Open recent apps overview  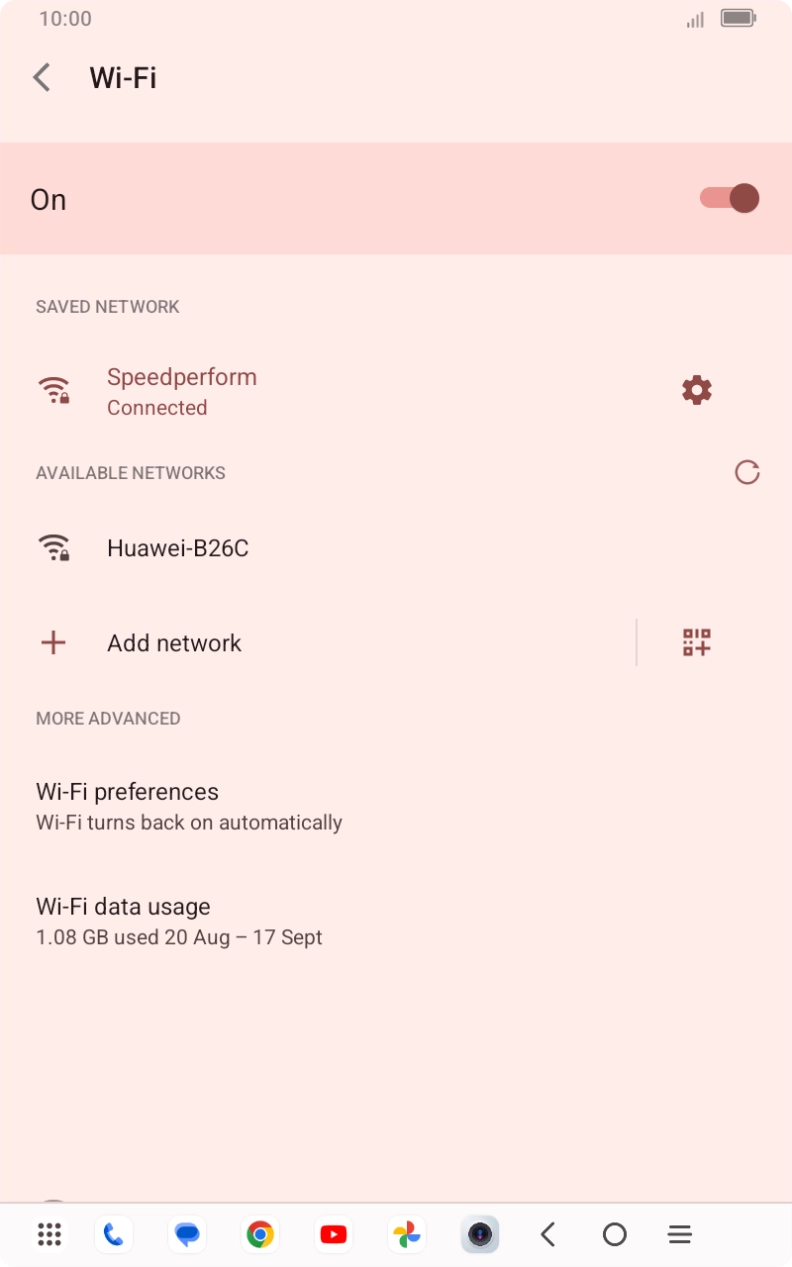coord(679,1234)
